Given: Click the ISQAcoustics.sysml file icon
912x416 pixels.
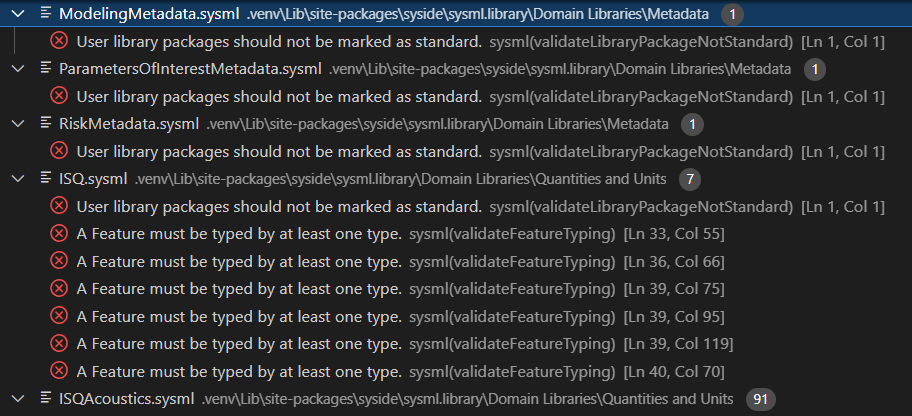Looking at the screenshot, I should coord(46,399).
